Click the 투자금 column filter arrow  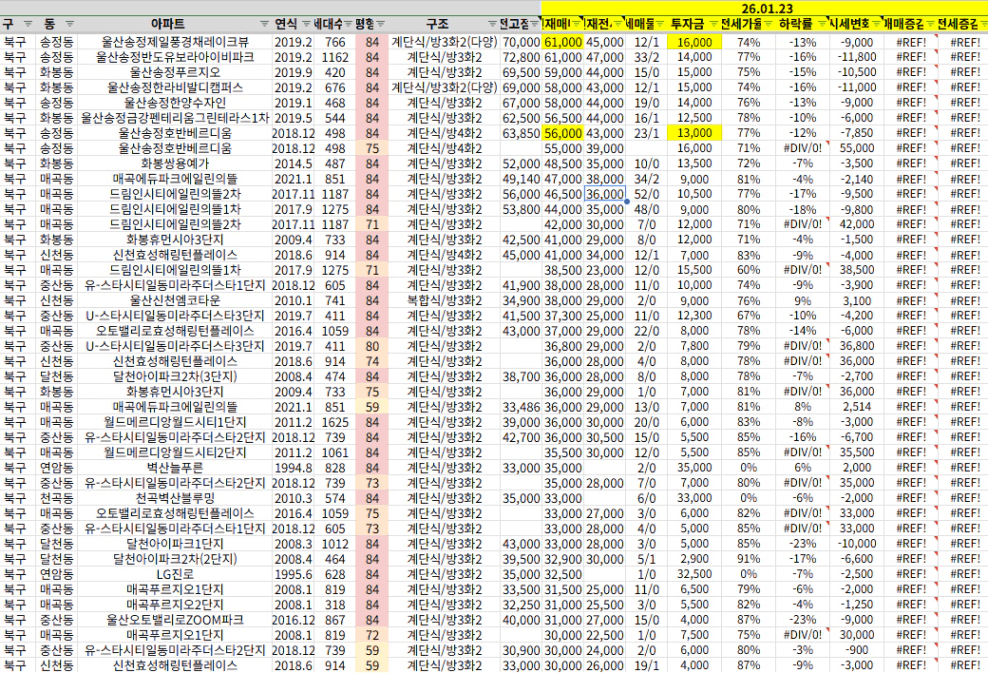(713, 24)
